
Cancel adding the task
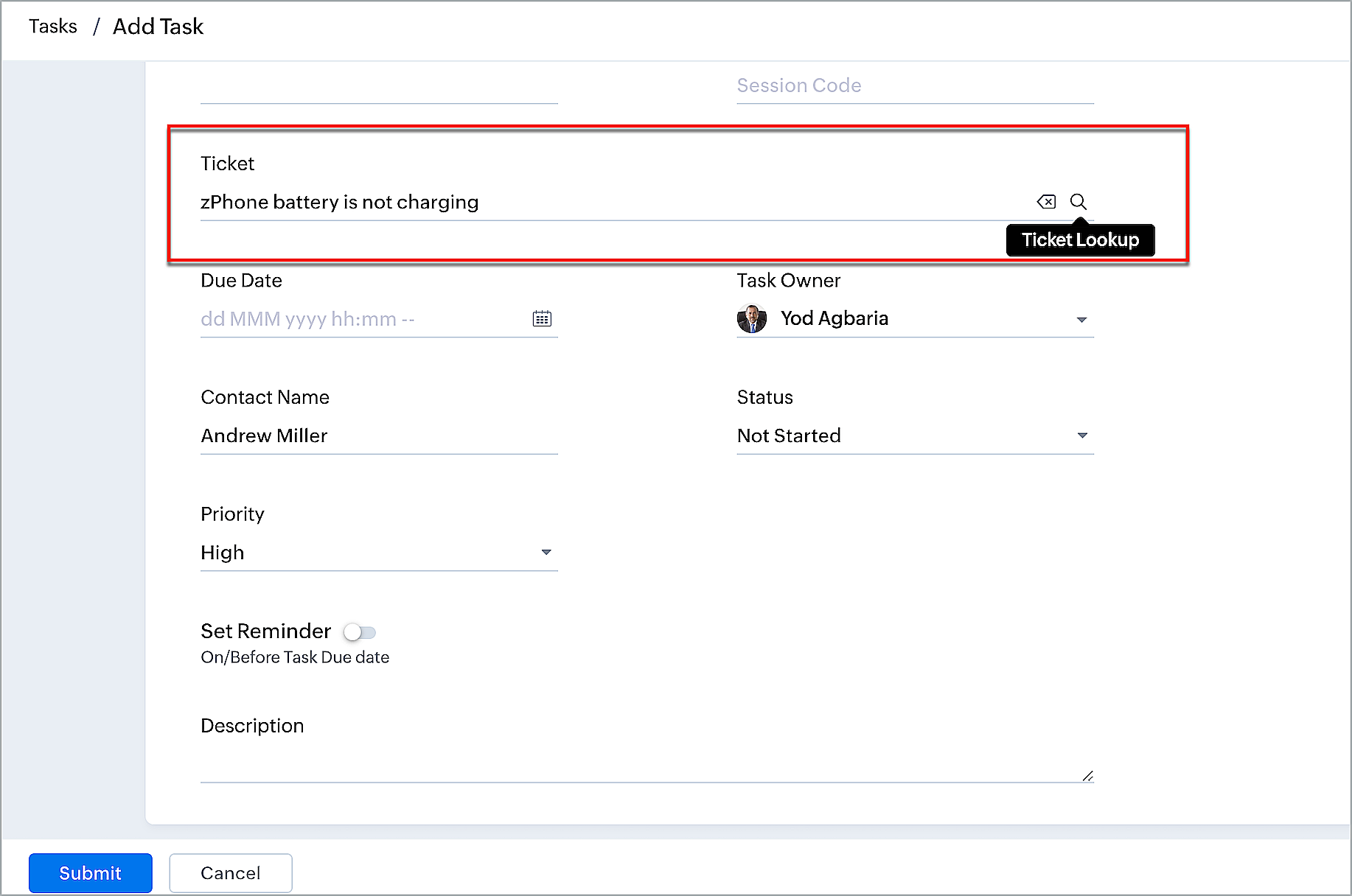tap(231, 873)
